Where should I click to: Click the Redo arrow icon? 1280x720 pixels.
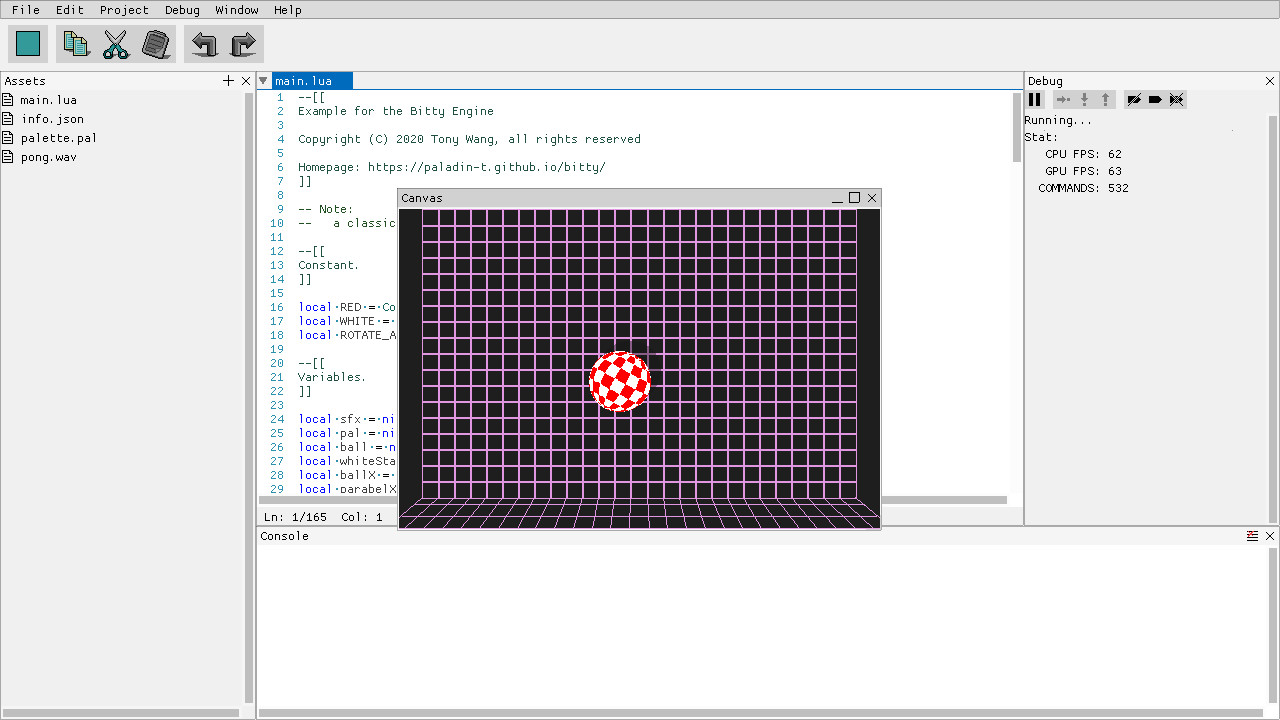pyautogui.click(x=242, y=44)
